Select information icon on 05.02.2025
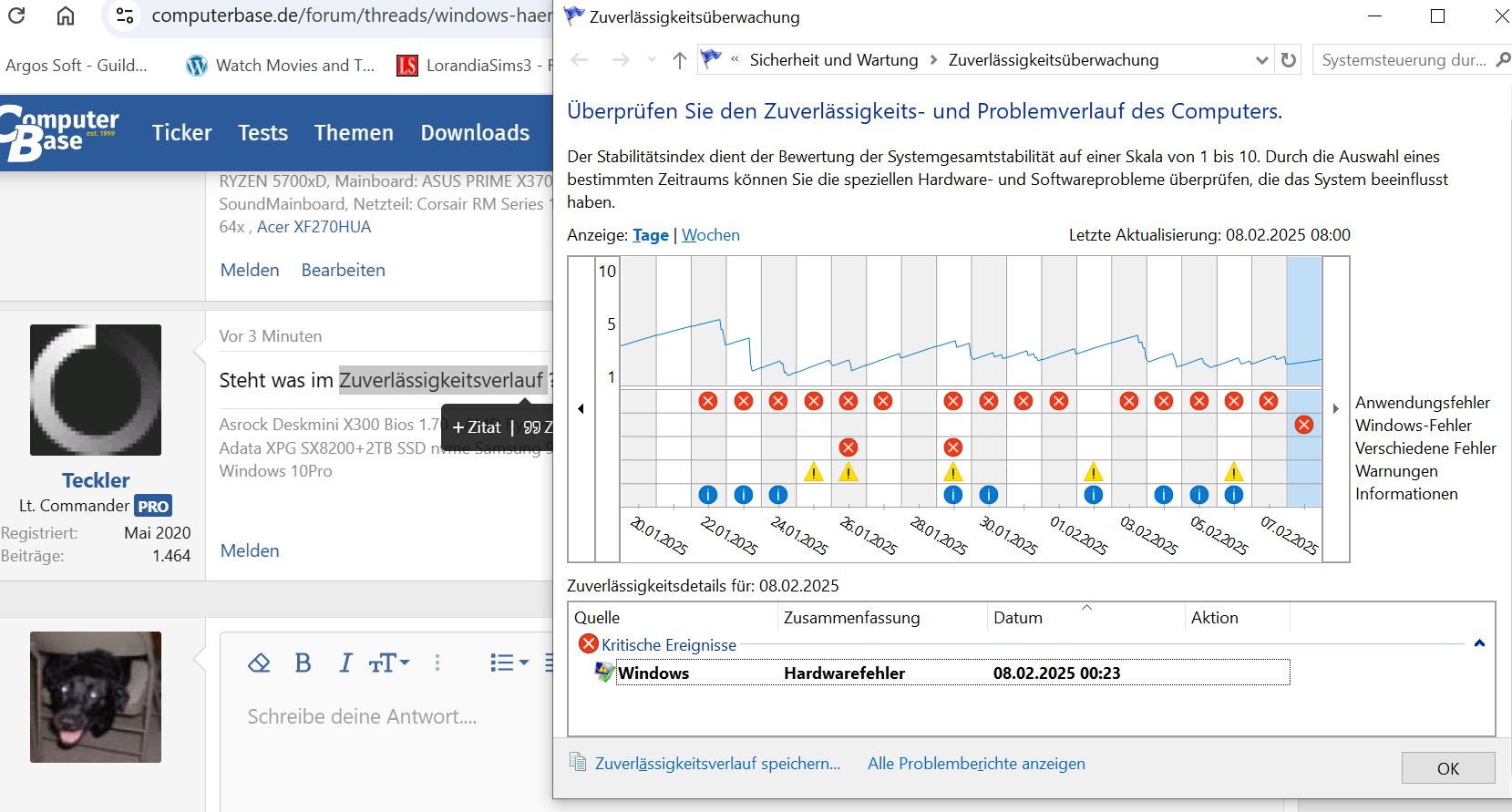1512x812 pixels. pos(1199,495)
